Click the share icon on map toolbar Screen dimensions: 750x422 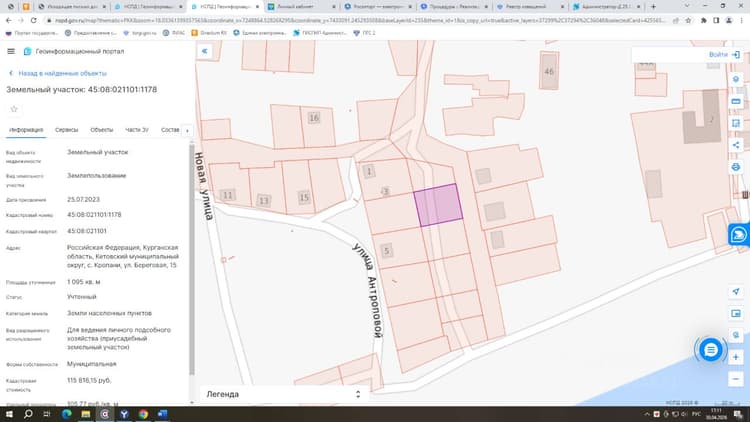click(736, 145)
